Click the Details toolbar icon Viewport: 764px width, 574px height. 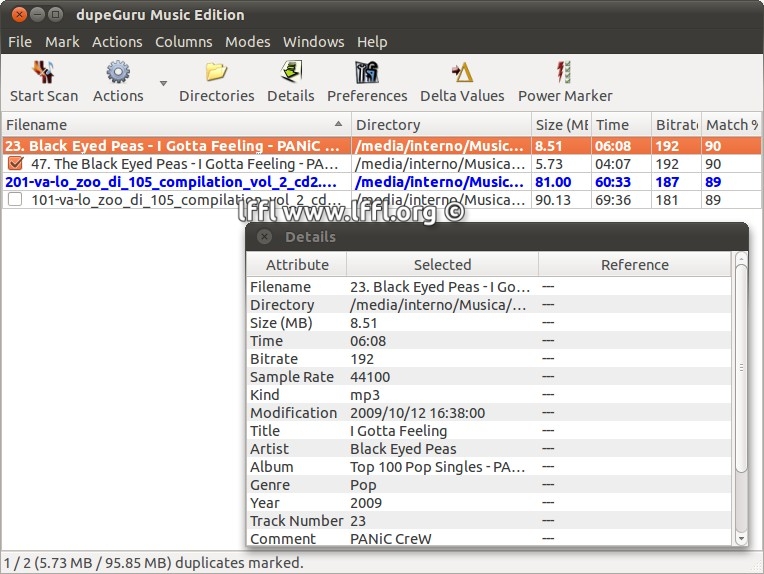(x=291, y=73)
